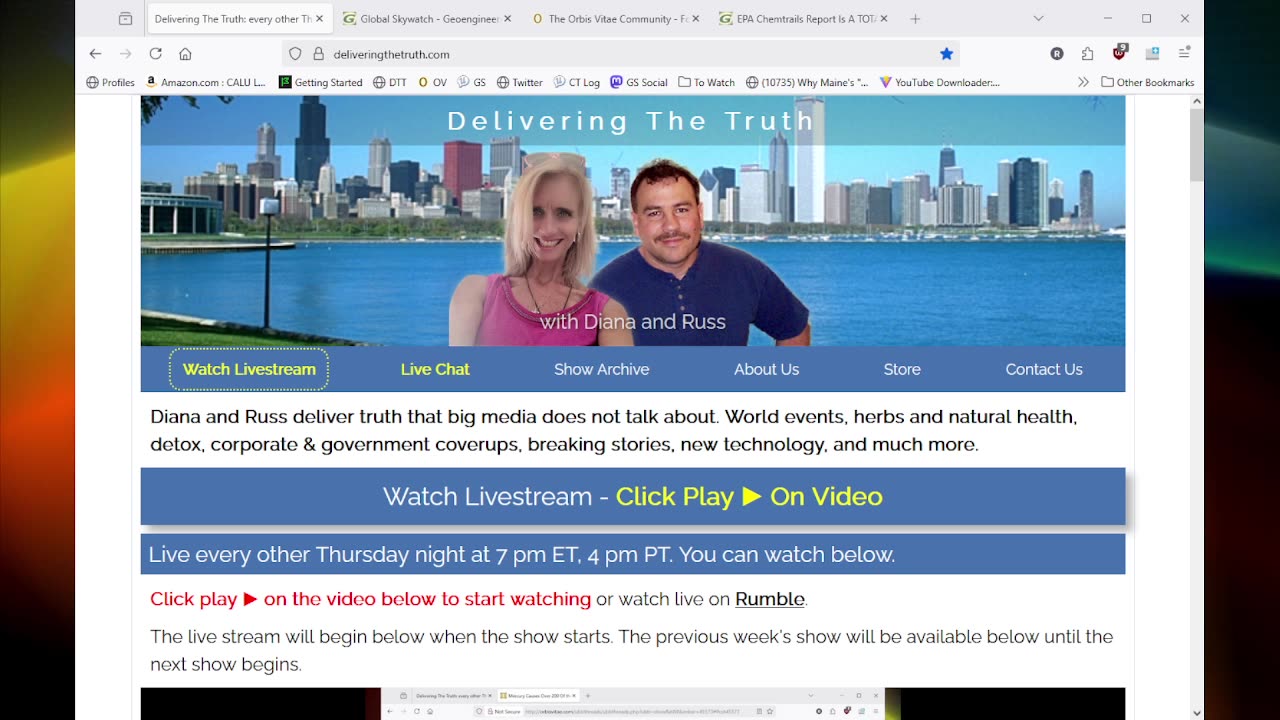This screenshot has width=1280, height=720.
Task: Open the YouTube Downloader bookmark
Action: 940,82
